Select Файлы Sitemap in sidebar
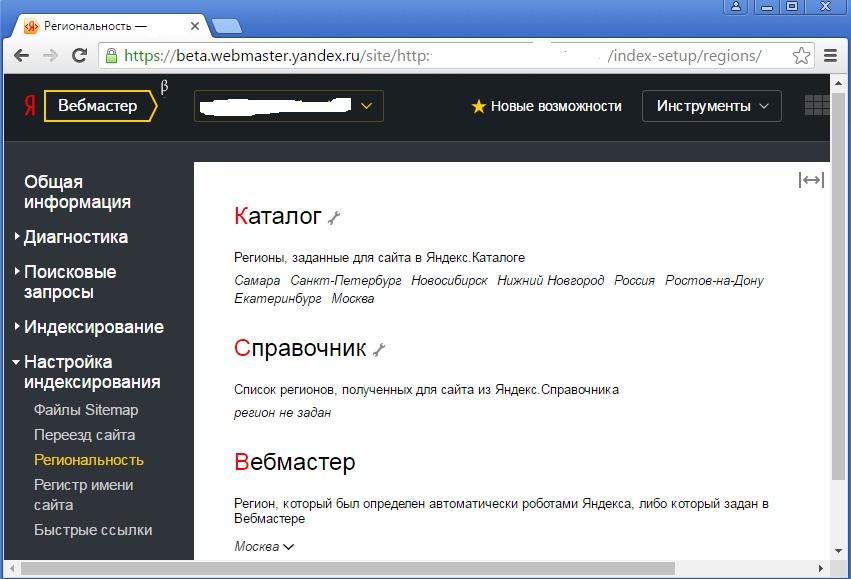This screenshot has height=579, width=851. tap(86, 410)
